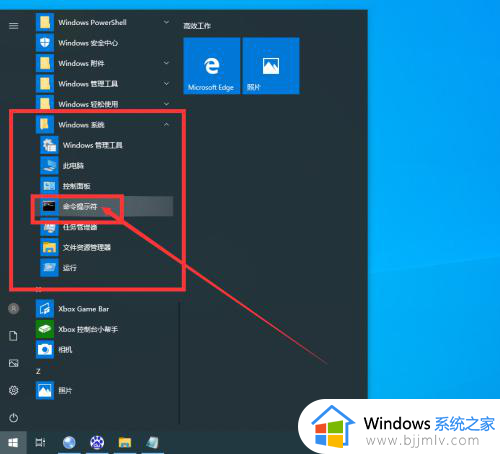Click the Windows PowerShell label

click(92, 23)
